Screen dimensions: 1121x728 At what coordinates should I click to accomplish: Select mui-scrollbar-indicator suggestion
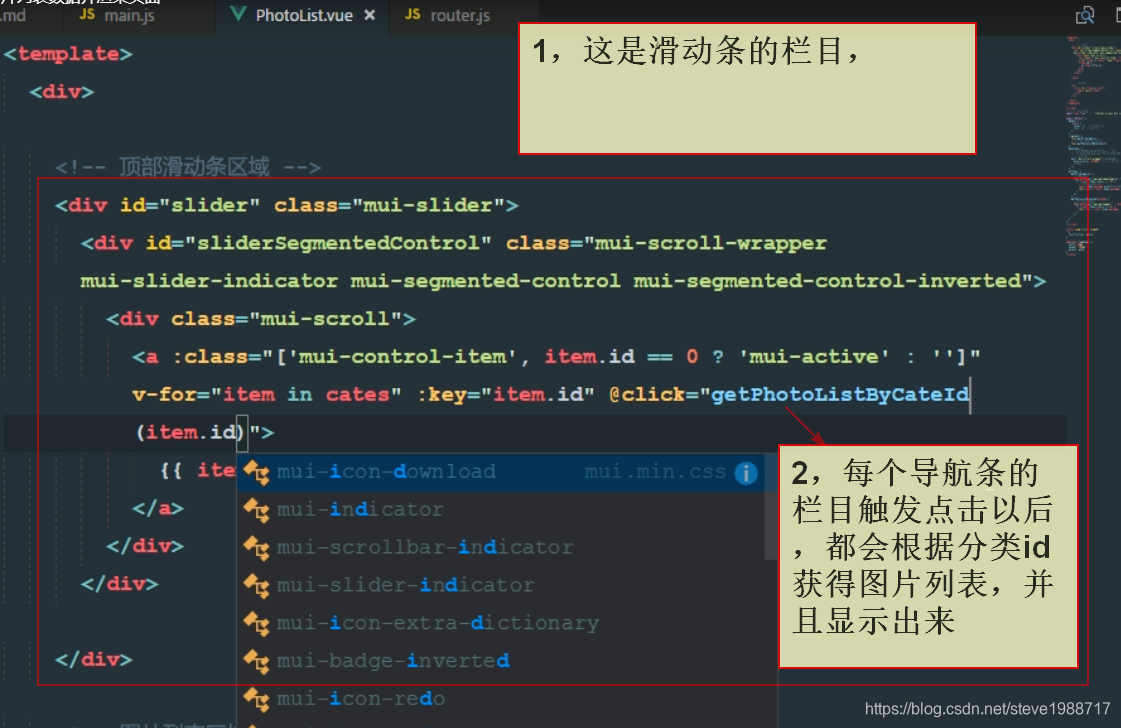click(x=500, y=548)
